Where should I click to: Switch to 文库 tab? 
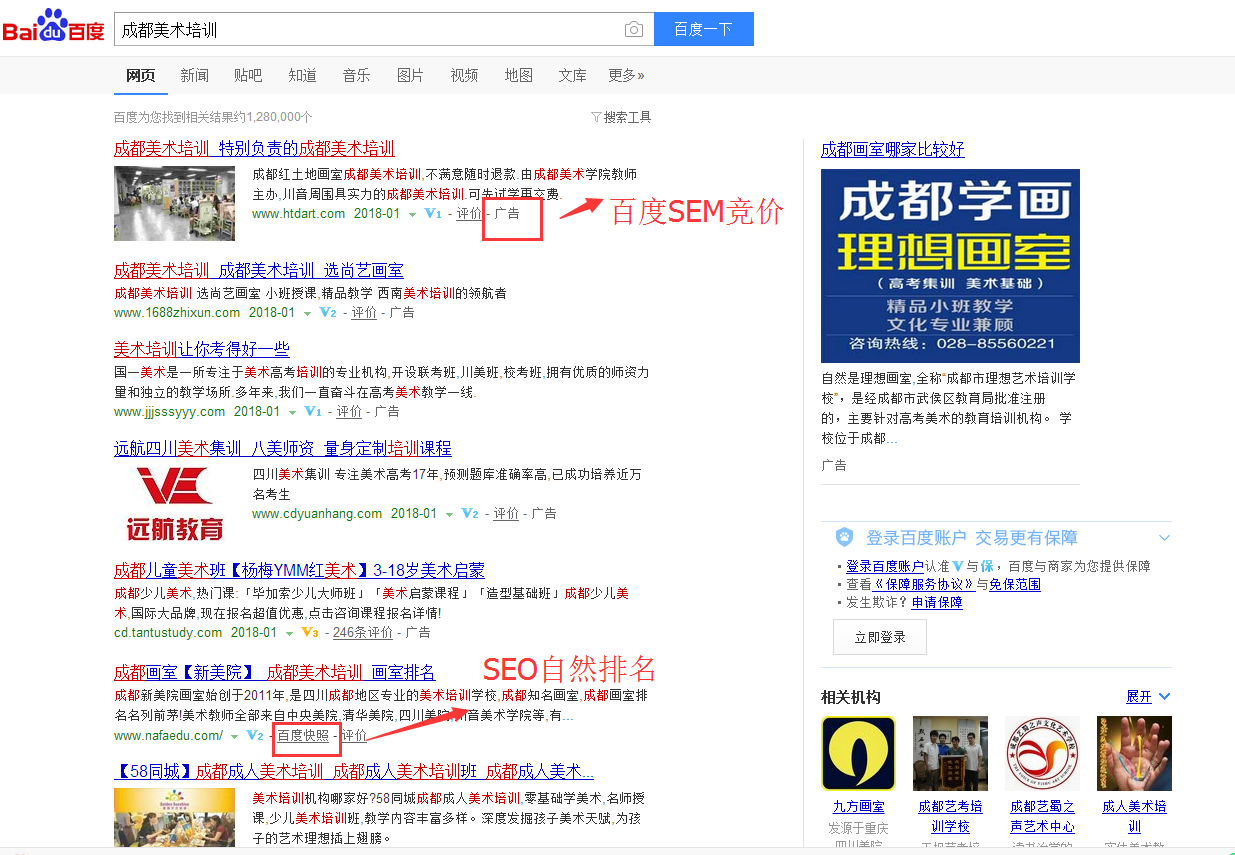click(572, 76)
